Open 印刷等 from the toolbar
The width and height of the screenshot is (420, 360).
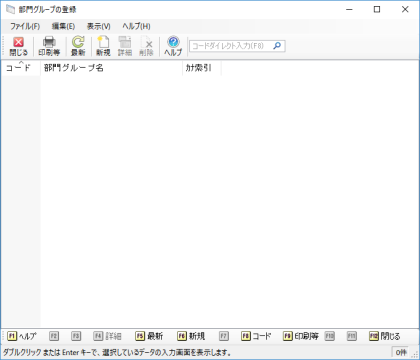pyautogui.click(x=49, y=46)
